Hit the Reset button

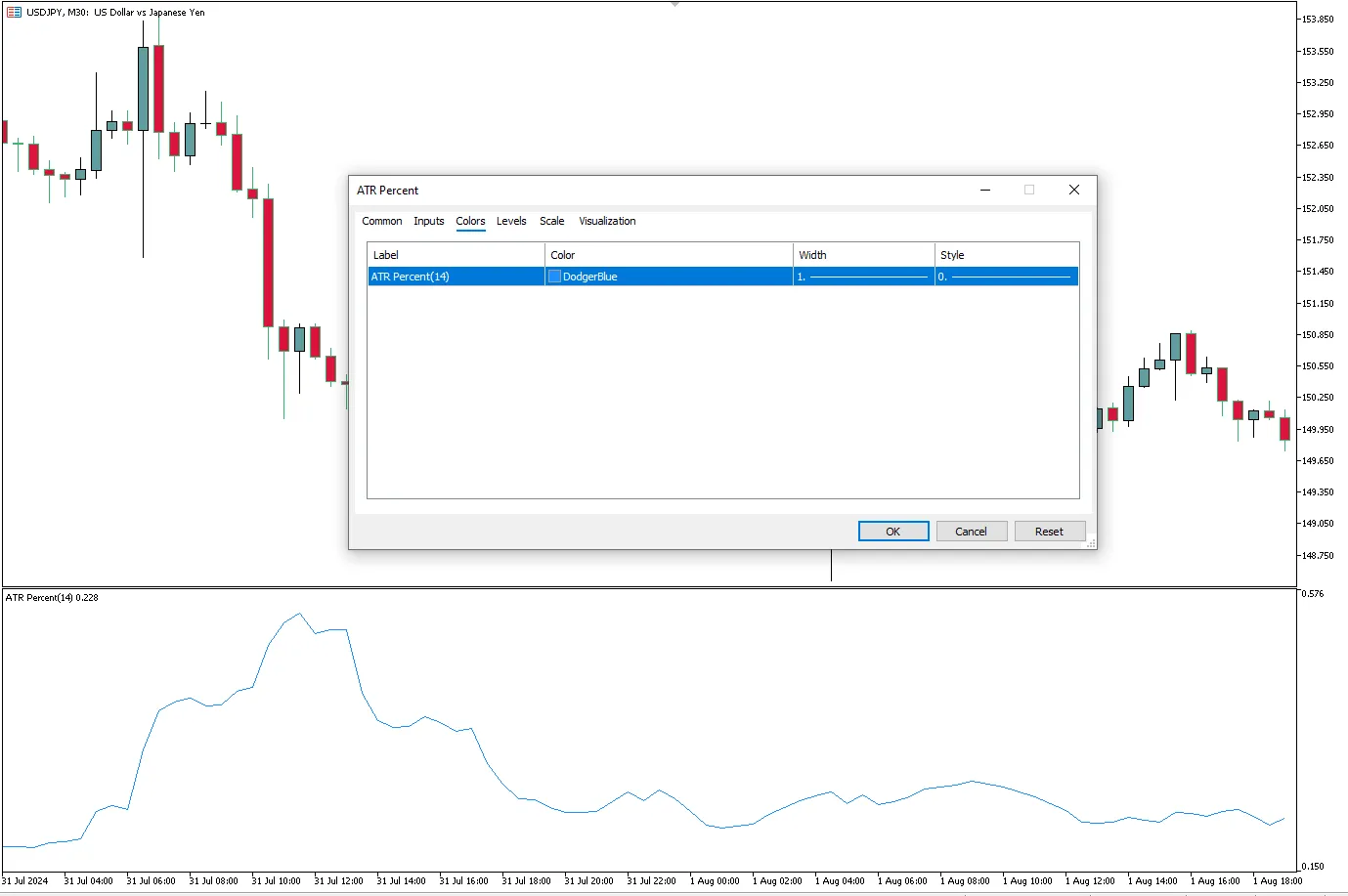(1049, 532)
